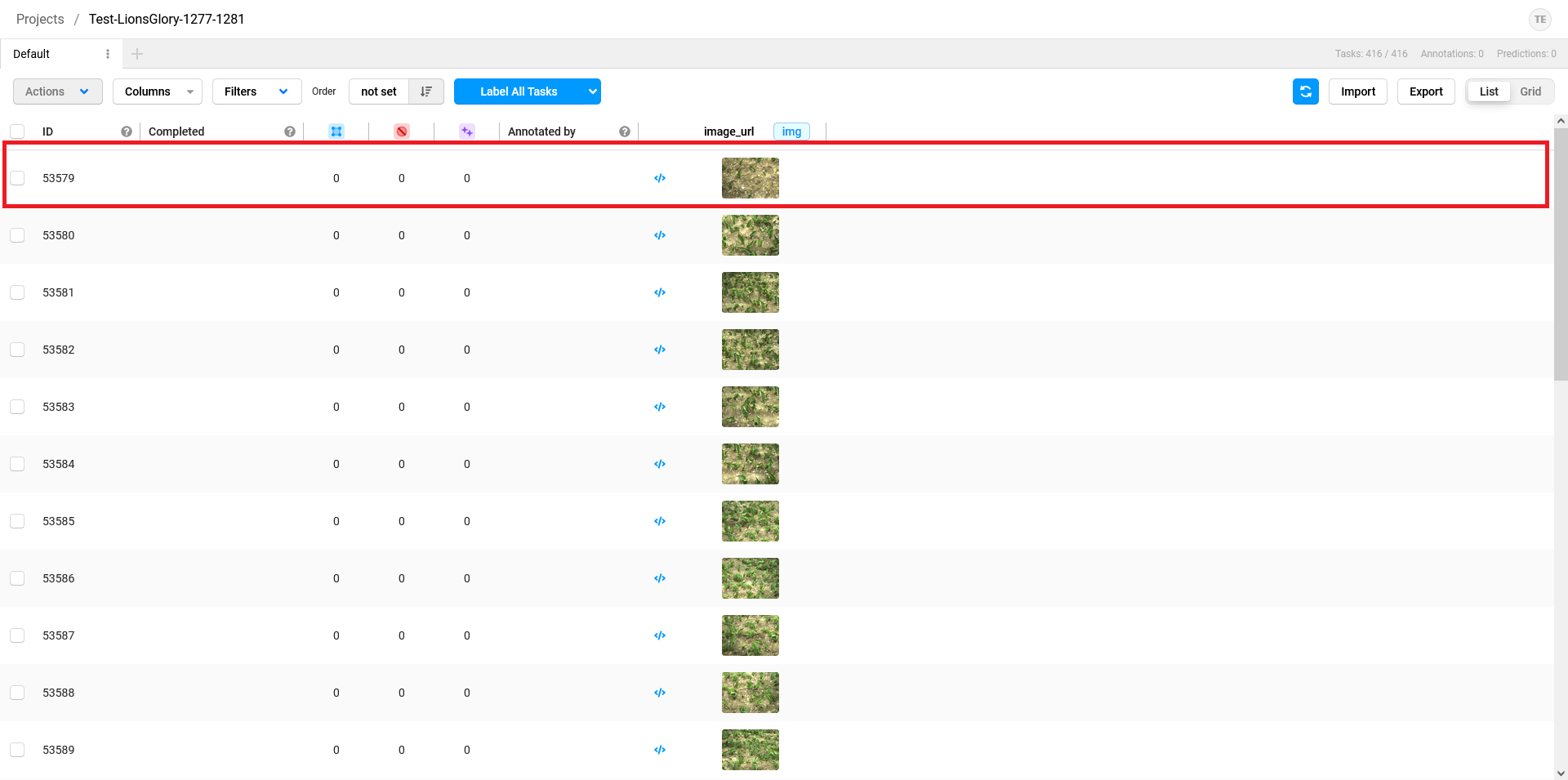Toggle sort order direction icon

pyautogui.click(x=426, y=91)
